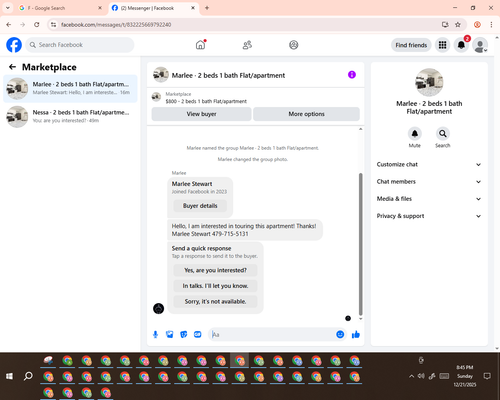Screen dimensions: 500x400
Task: Open the notifications bell with red badge
Action: (x=461, y=45)
